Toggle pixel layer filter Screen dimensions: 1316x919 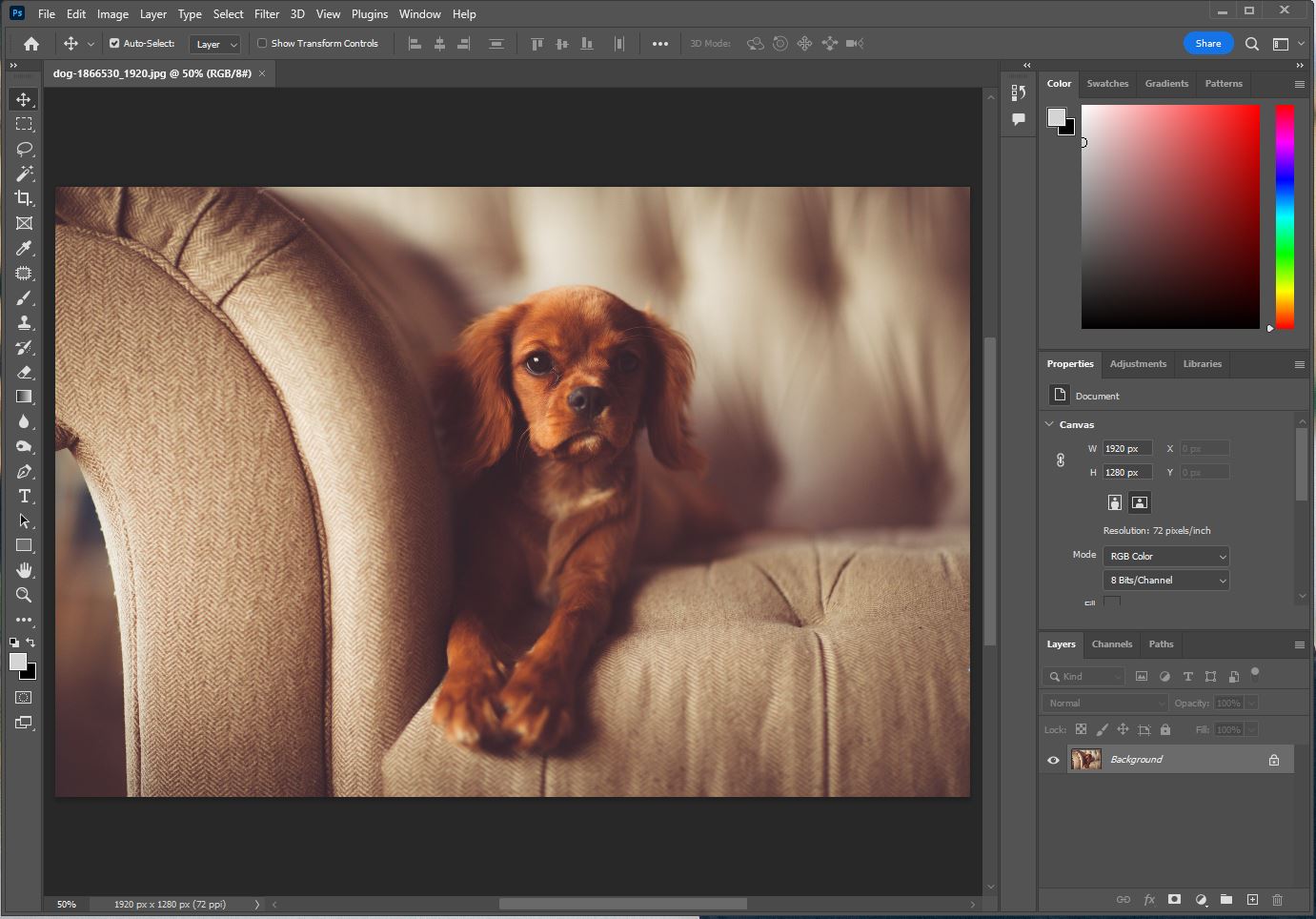[1142, 677]
